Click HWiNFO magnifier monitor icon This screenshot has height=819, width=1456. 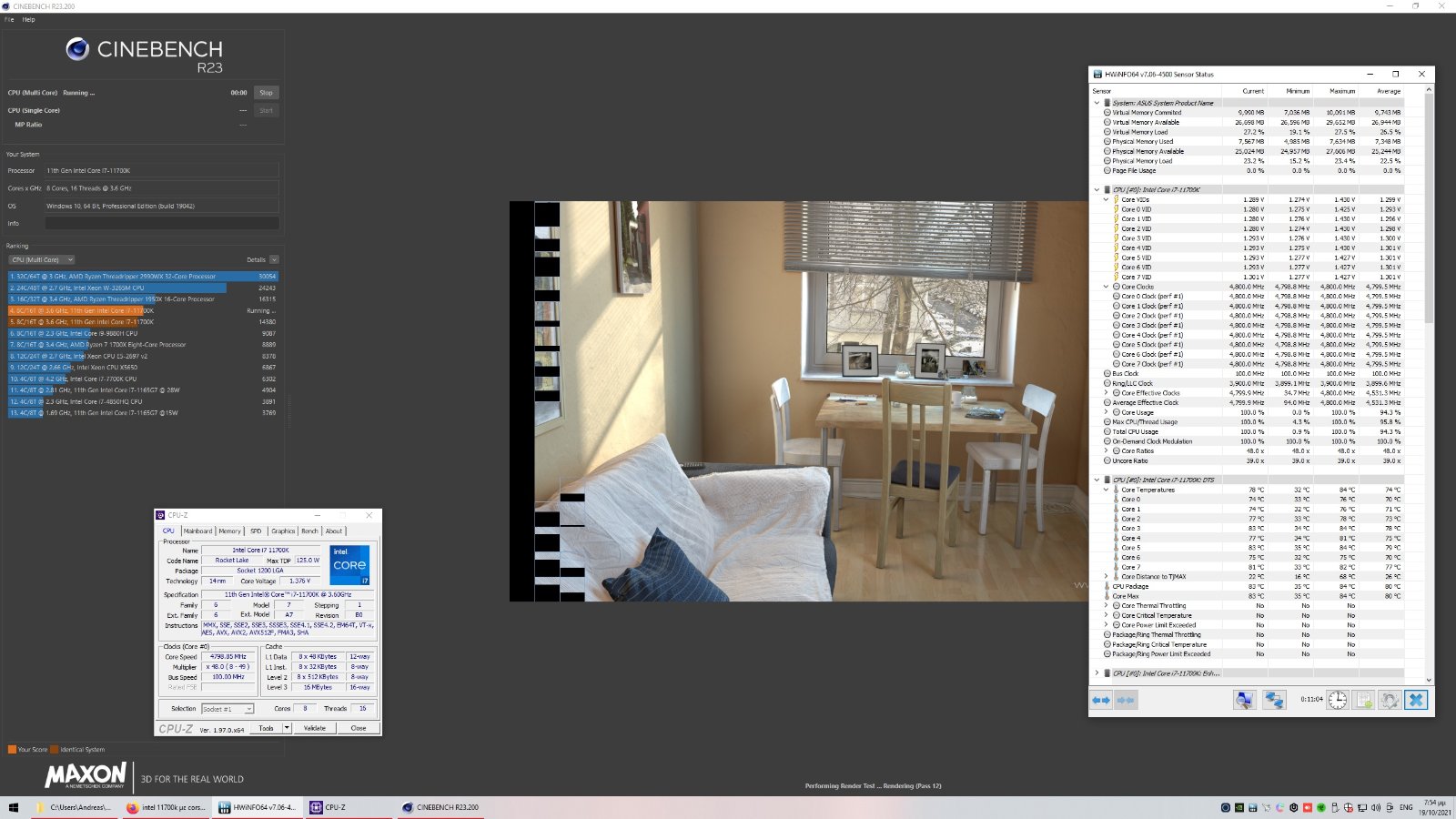(1244, 700)
